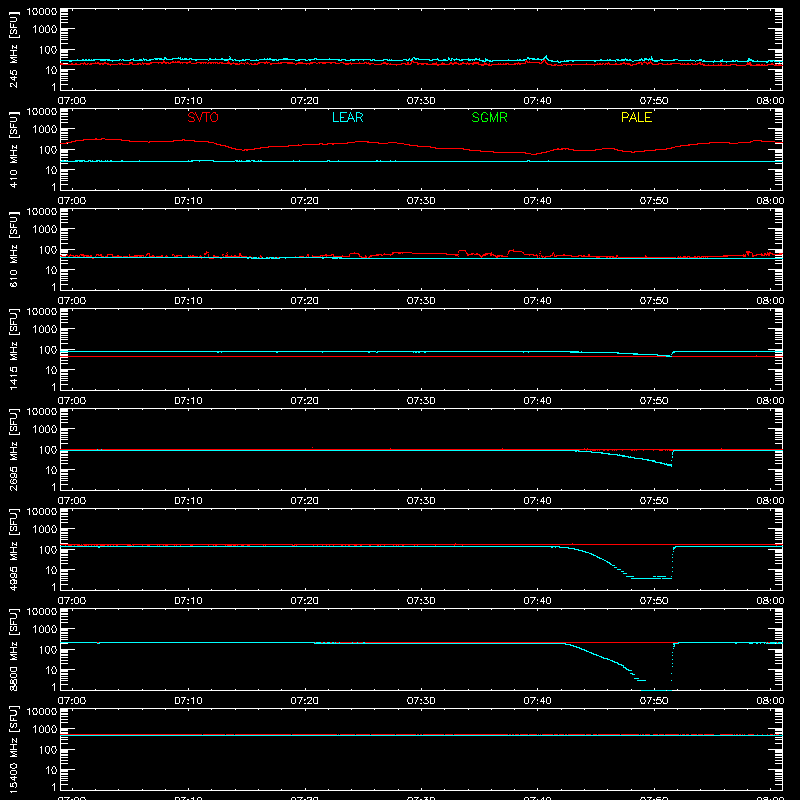Click the red SVTO station label
Image resolution: width=800 pixels, height=800 pixels.
pyautogui.click(x=203, y=117)
